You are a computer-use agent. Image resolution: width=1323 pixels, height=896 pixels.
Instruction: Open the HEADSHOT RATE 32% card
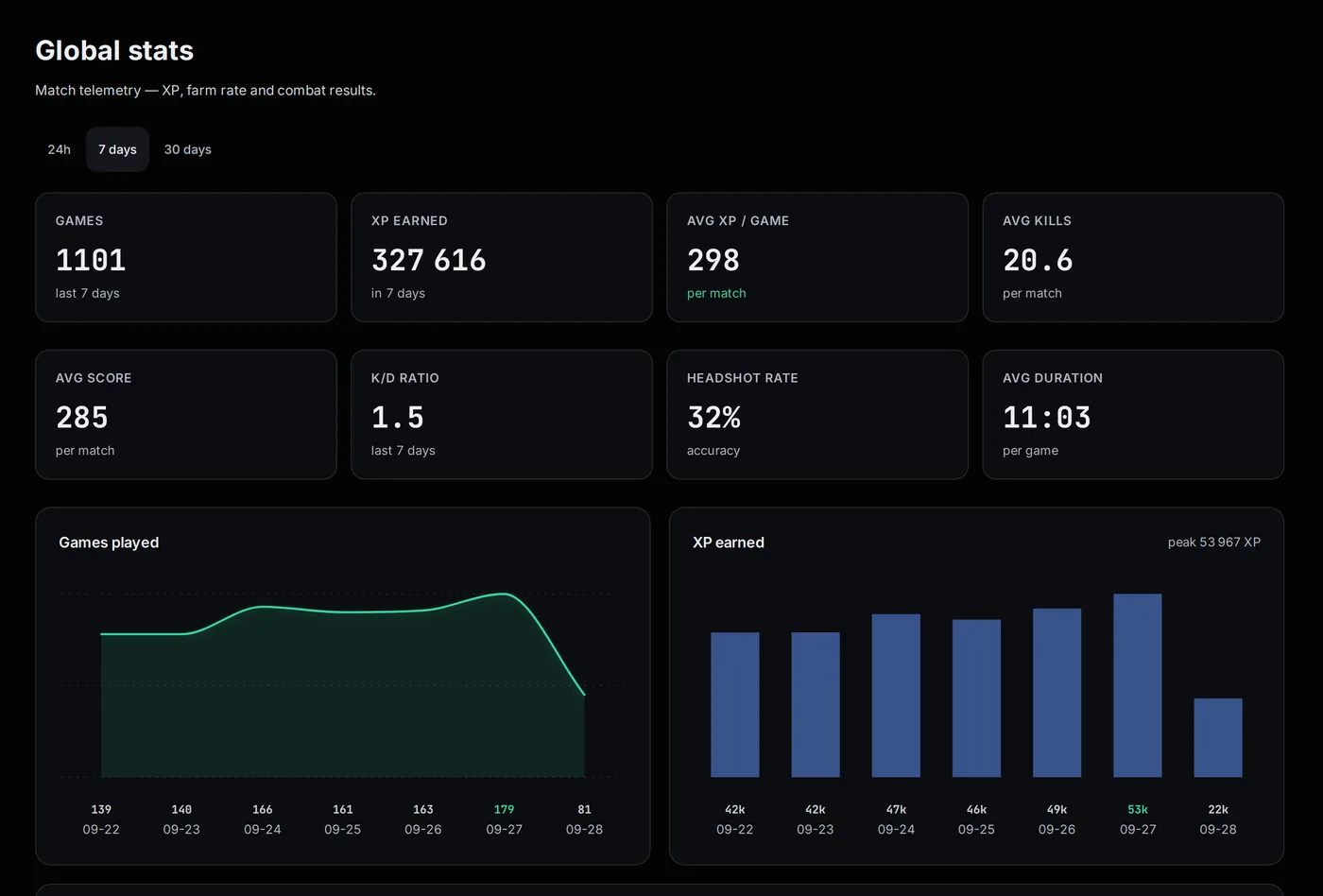click(817, 414)
